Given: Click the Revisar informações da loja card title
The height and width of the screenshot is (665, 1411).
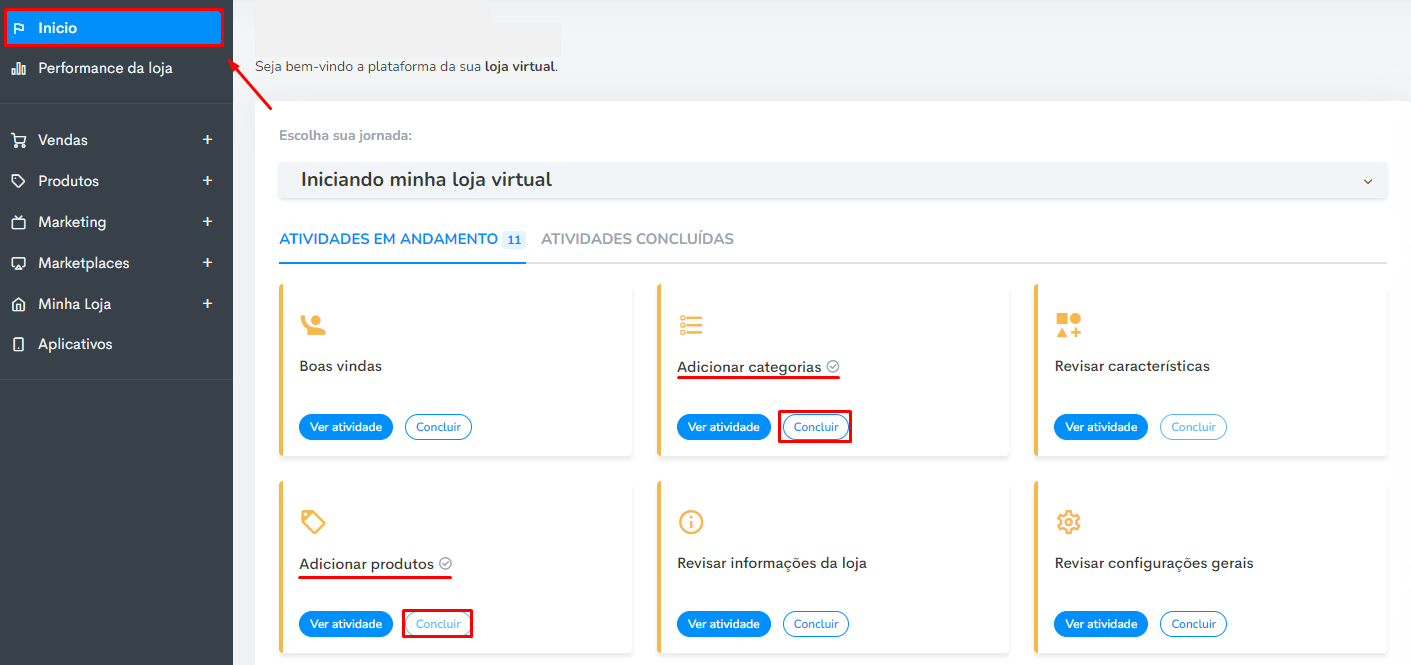Looking at the screenshot, I should click(772, 563).
